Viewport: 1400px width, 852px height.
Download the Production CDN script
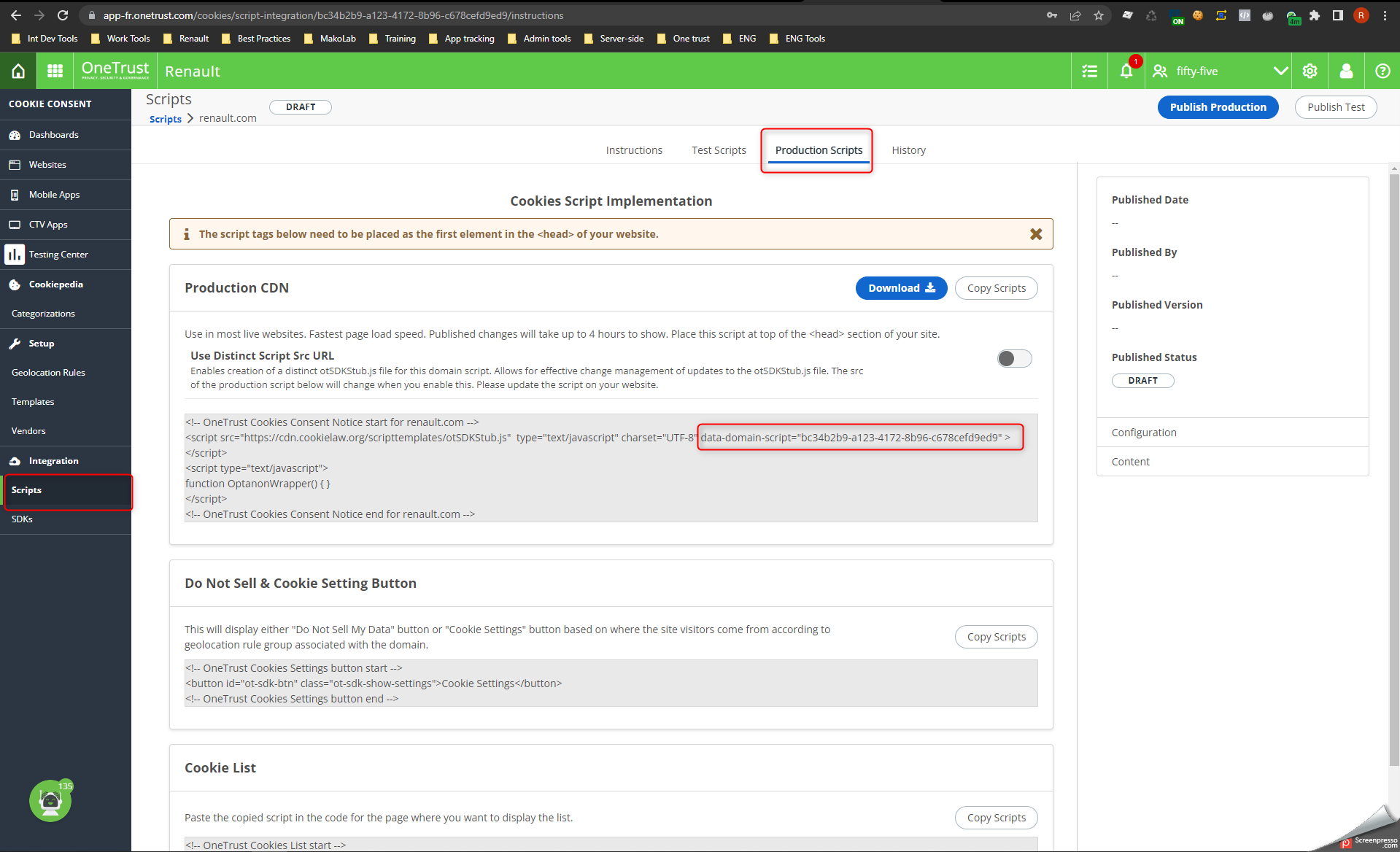901,288
